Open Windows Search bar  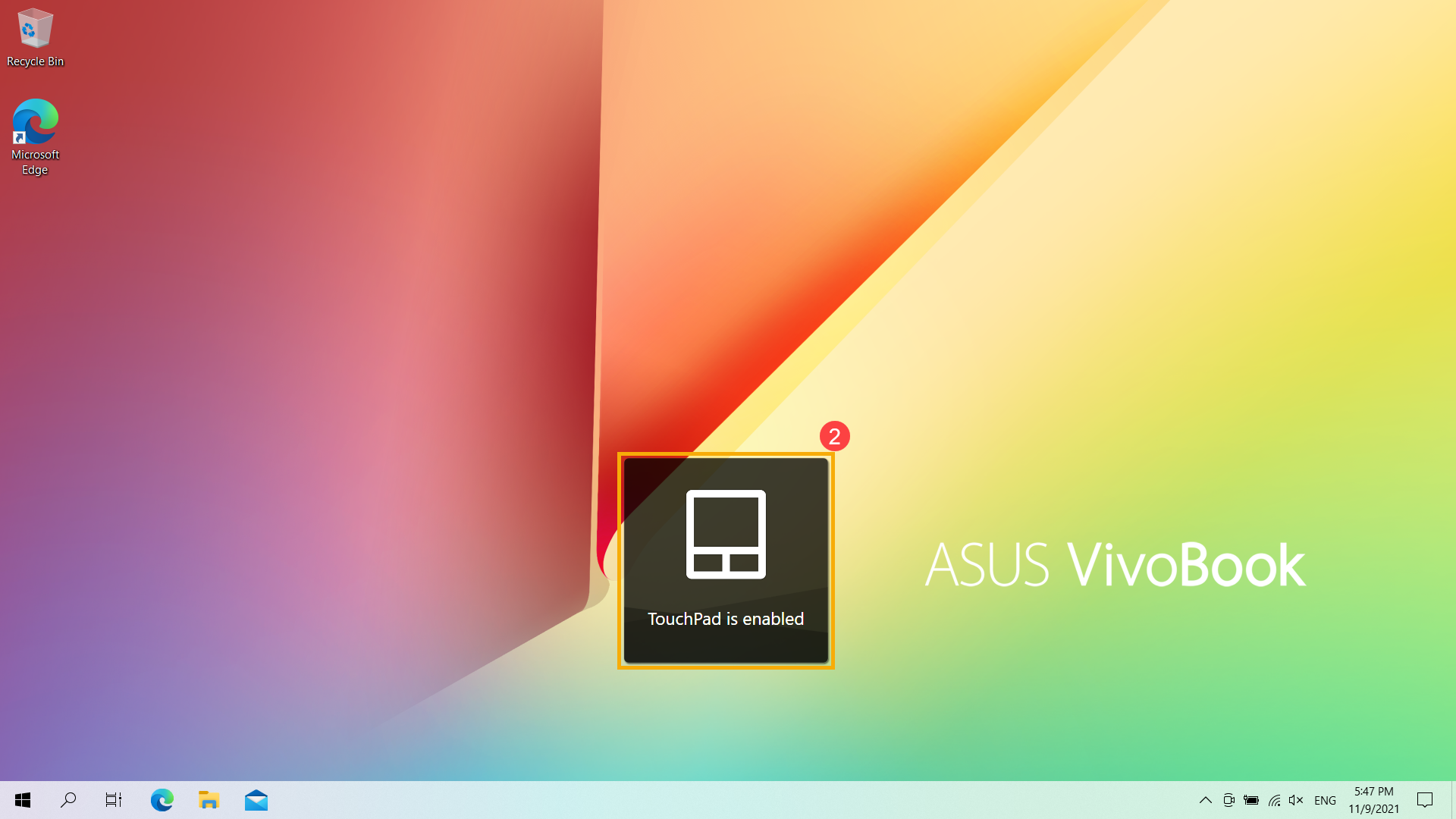click(67, 799)
